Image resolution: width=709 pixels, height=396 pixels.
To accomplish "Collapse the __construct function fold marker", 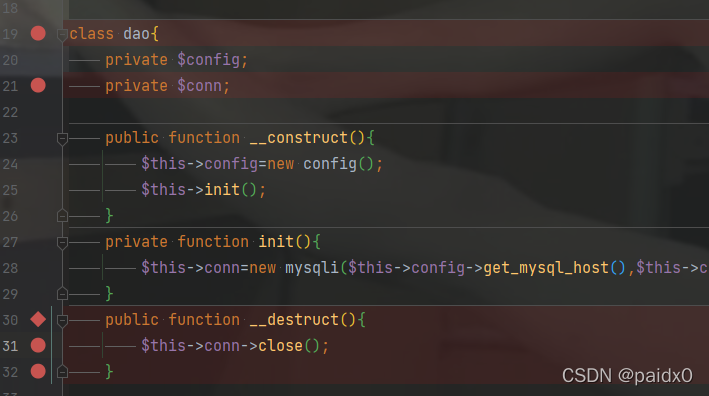I will pyautogui.click(x=62, y=139).
